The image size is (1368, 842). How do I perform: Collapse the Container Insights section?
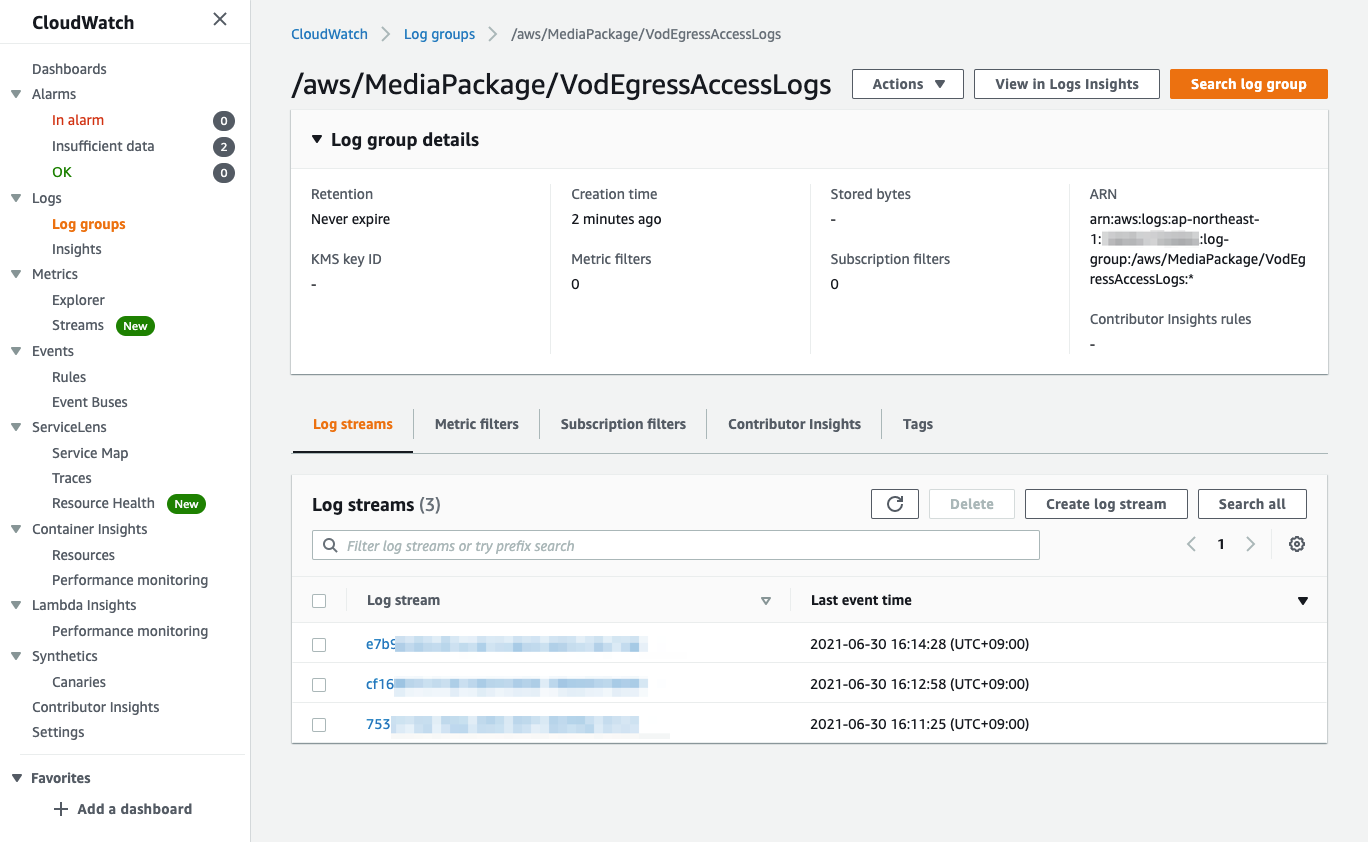point(16,529)
